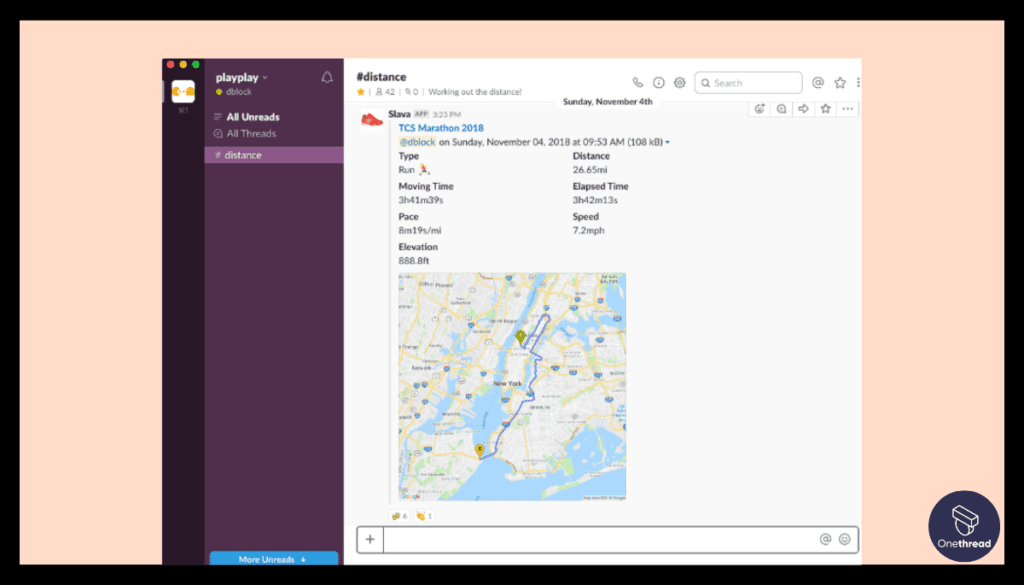1024x585 pixels.
Task: Collapse the attachment with the blue caret
Action: coord(667,142)
